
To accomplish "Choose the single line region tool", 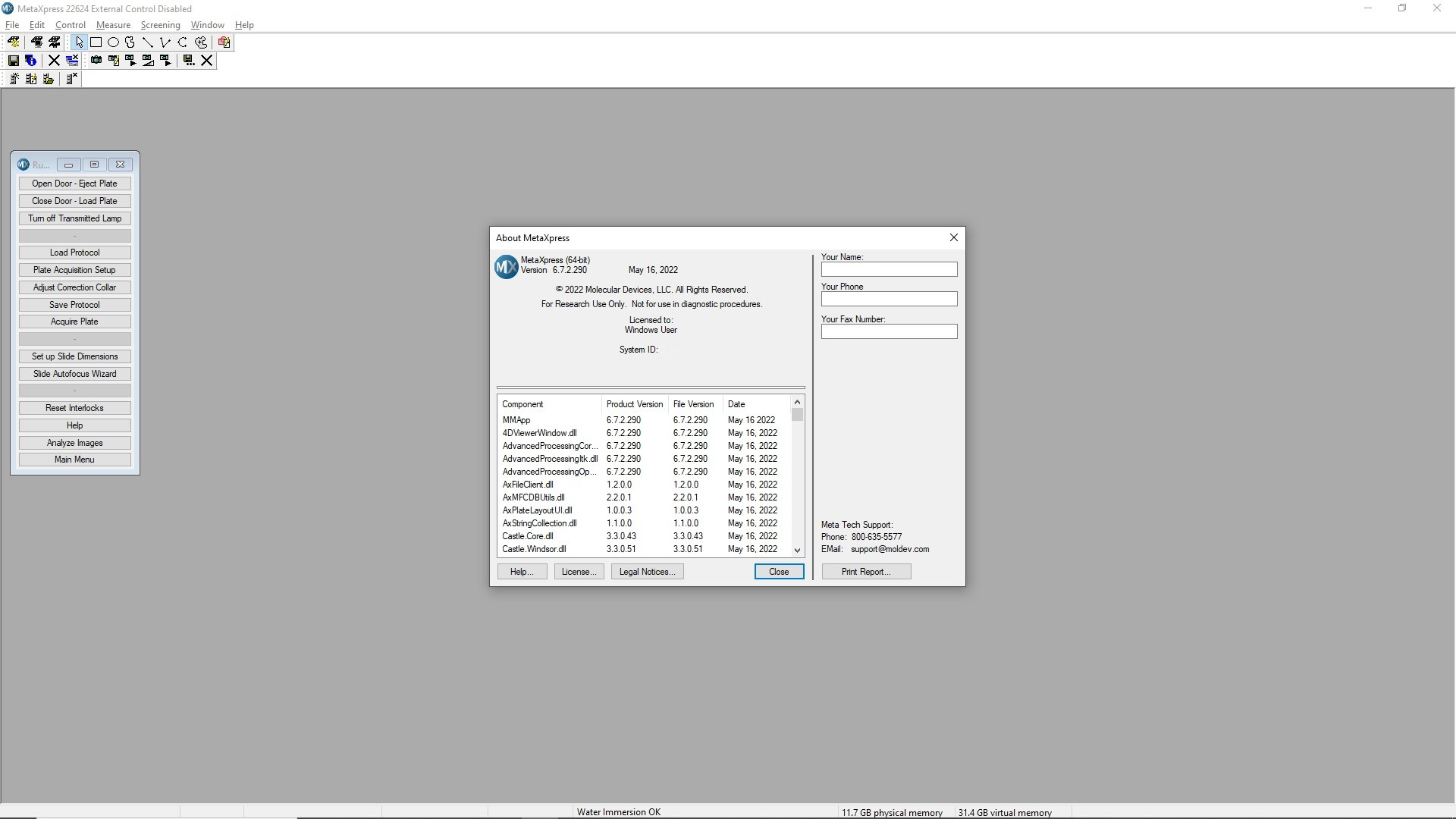I will pos(148,42).
